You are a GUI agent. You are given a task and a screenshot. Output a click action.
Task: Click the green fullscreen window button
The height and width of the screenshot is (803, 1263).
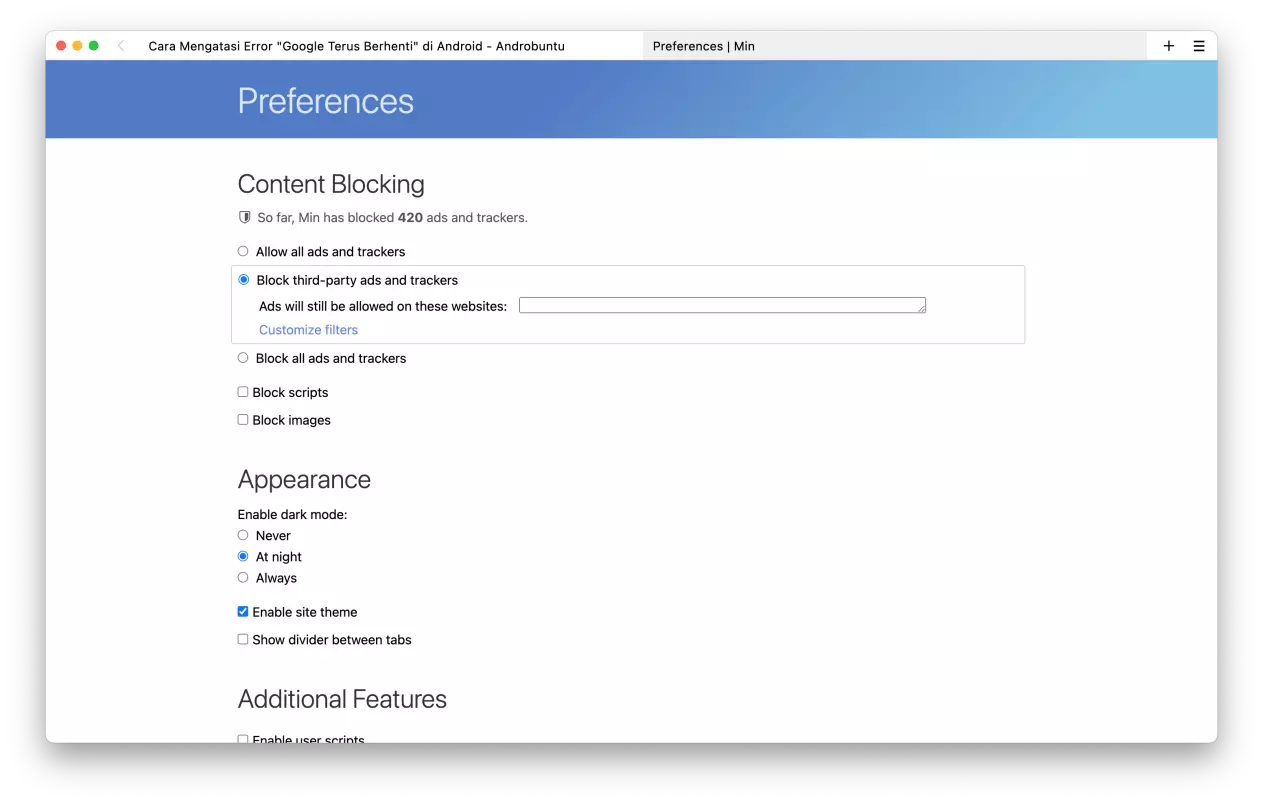pyautogui.click(x=94, y=46)
